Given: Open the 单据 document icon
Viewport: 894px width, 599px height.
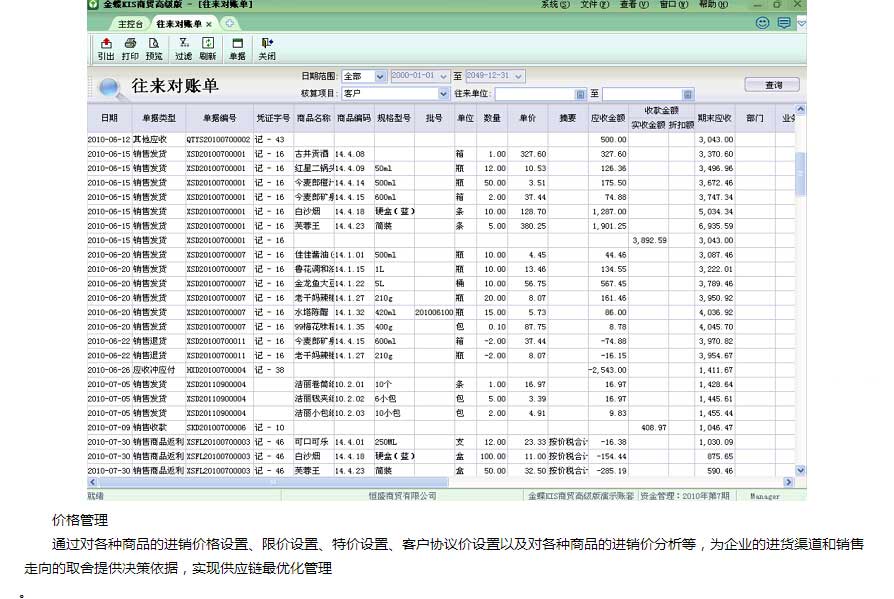Looking at the screenshot, I should pyautogui.click(x=237, y=49).
